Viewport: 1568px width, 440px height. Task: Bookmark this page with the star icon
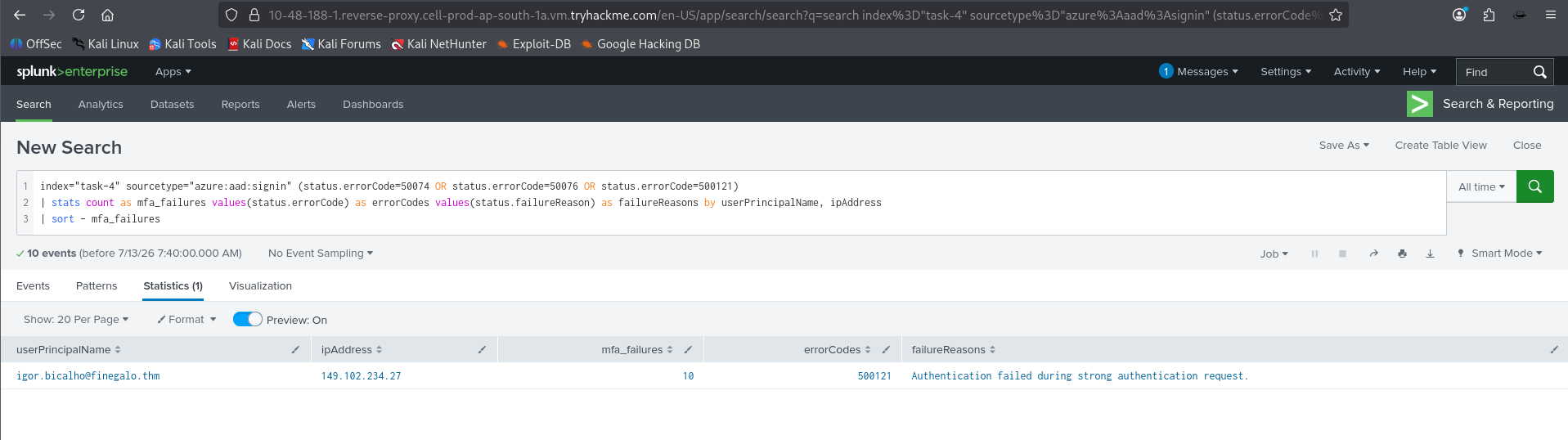coord(1336,15)
